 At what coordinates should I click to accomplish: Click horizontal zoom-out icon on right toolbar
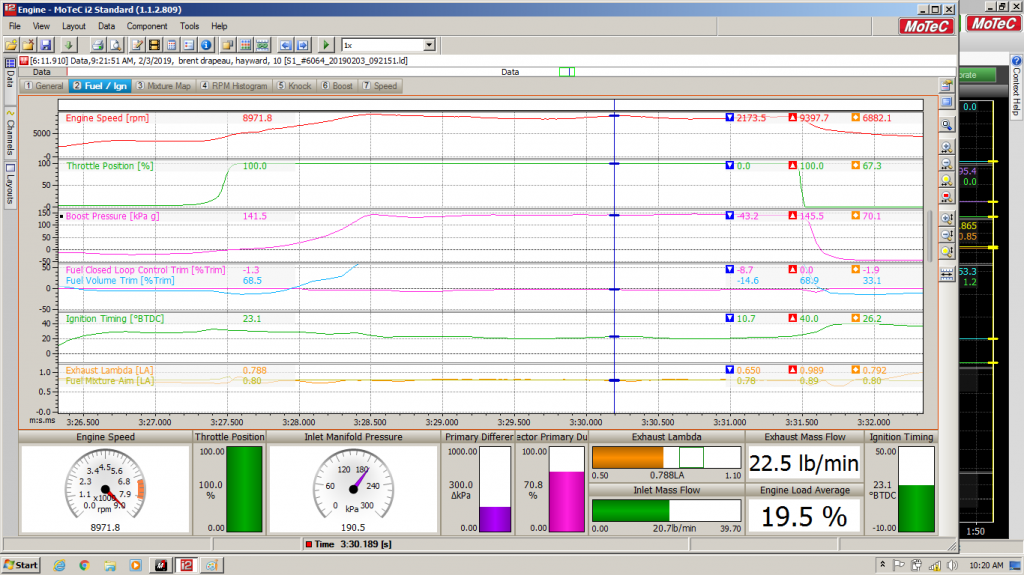click(946, 163)
